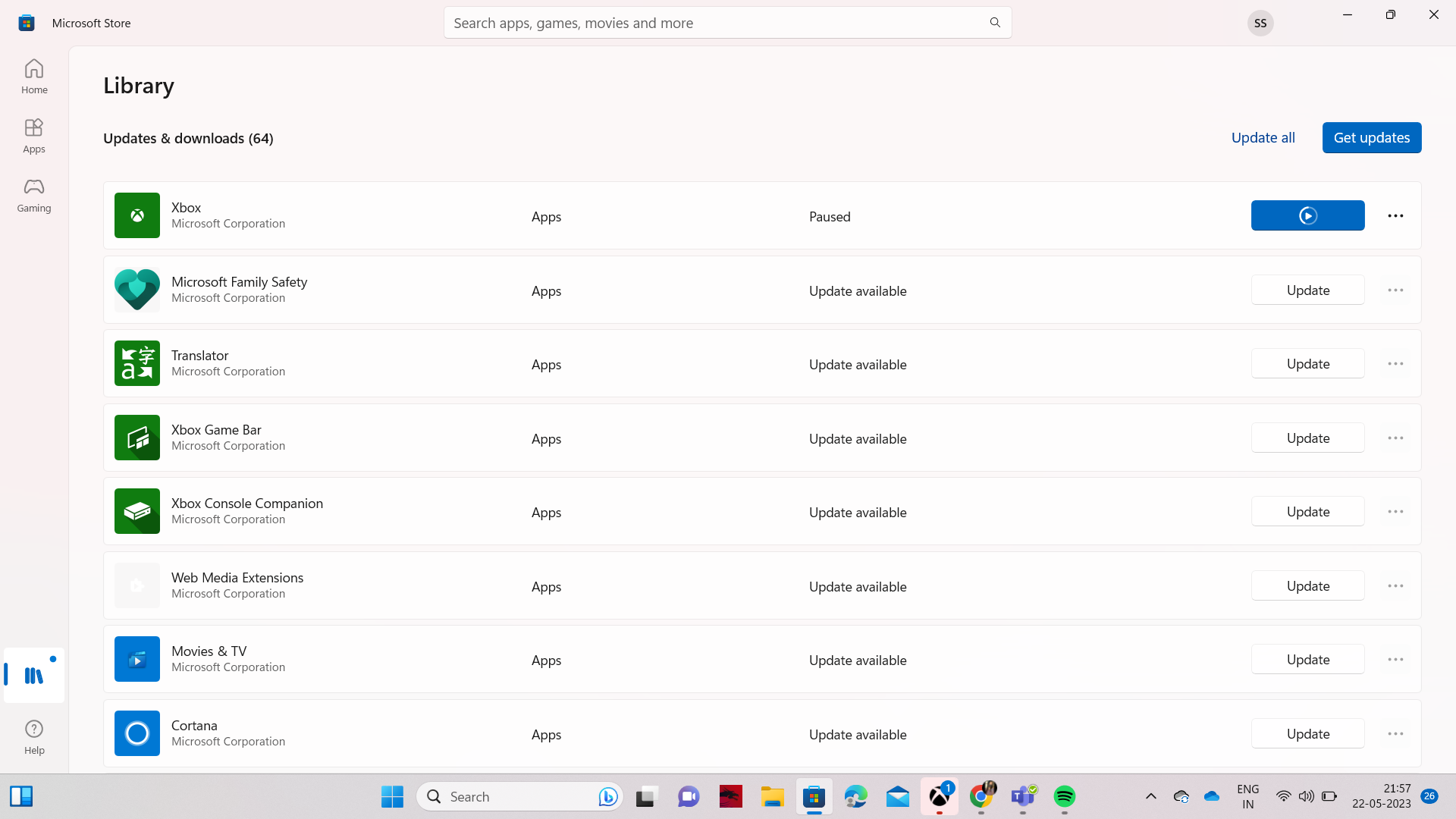
Task: Resume the paused Xbox download
Action: coord(1307,215)
